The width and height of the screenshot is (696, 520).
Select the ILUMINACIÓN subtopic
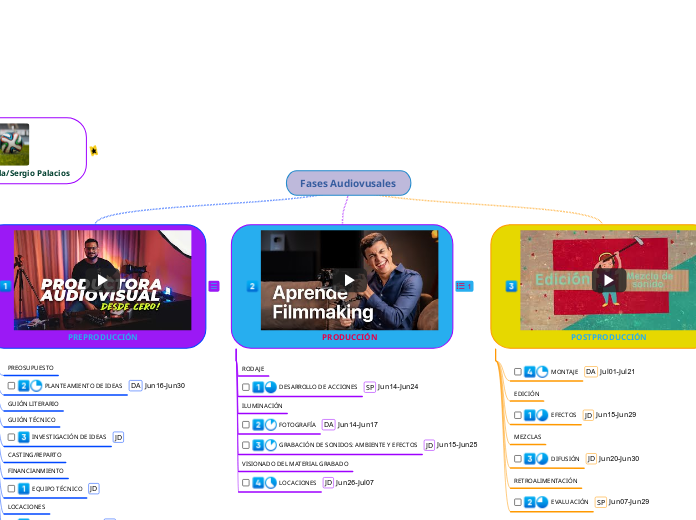point(262,405)
